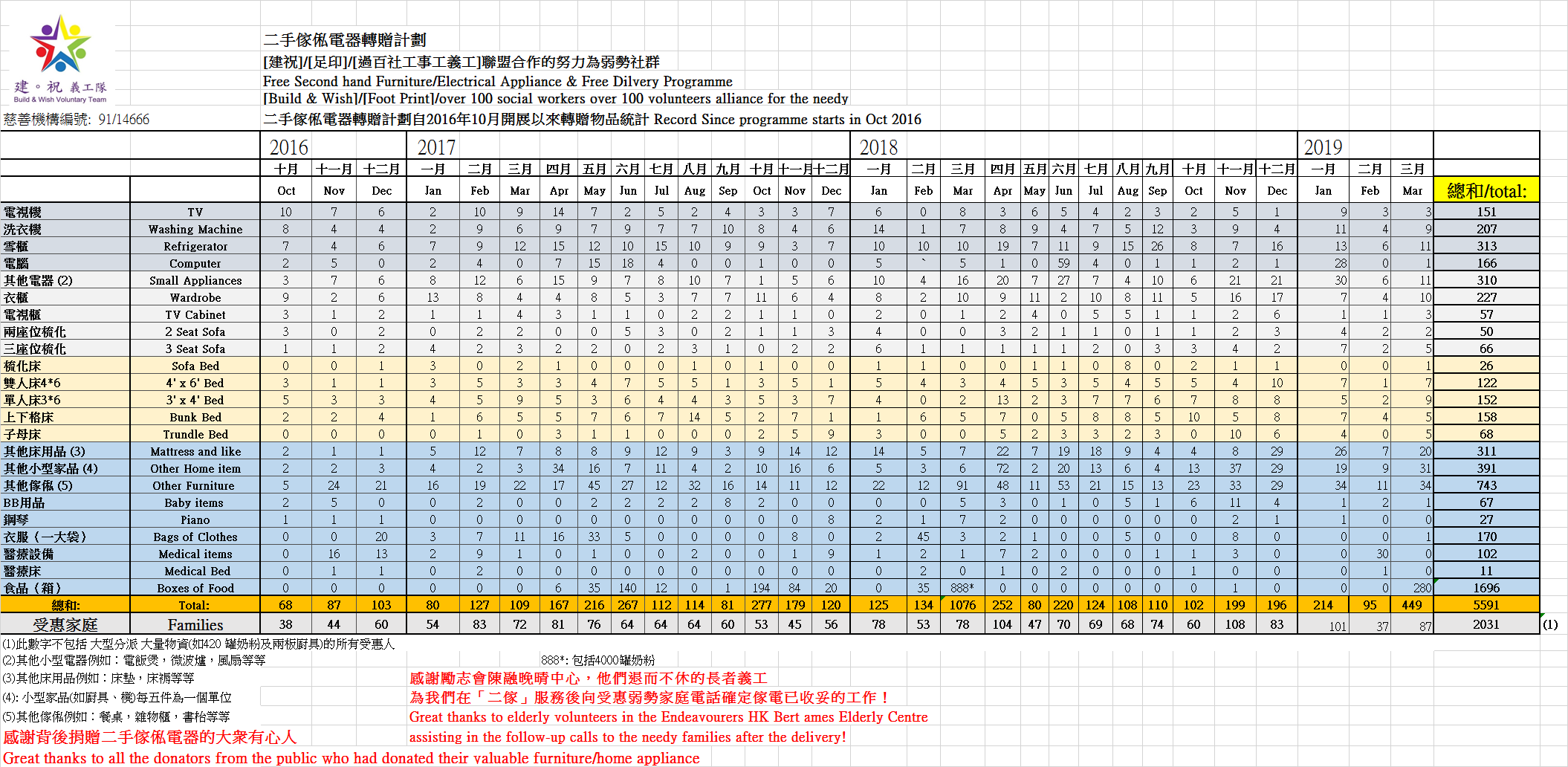Click the 受惠家庭 Chinese row label
The width and height of the screenshot is (1568, 767).
[65, 624]
